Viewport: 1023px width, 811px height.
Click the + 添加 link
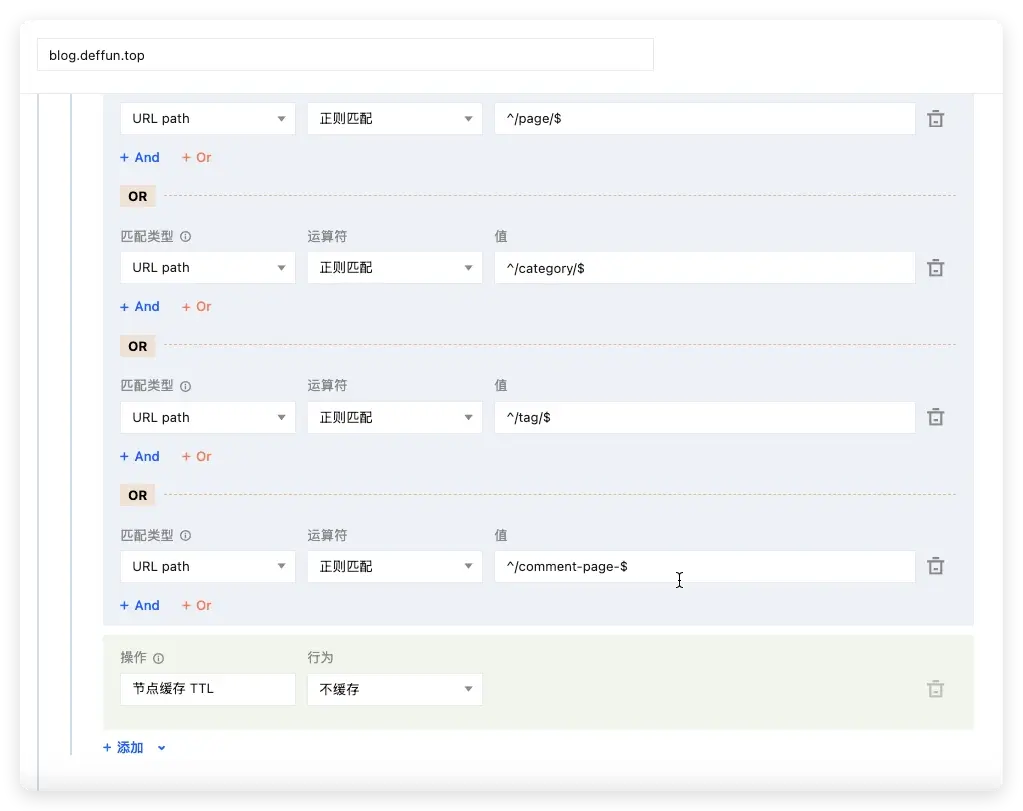click(x=124, y=748)
